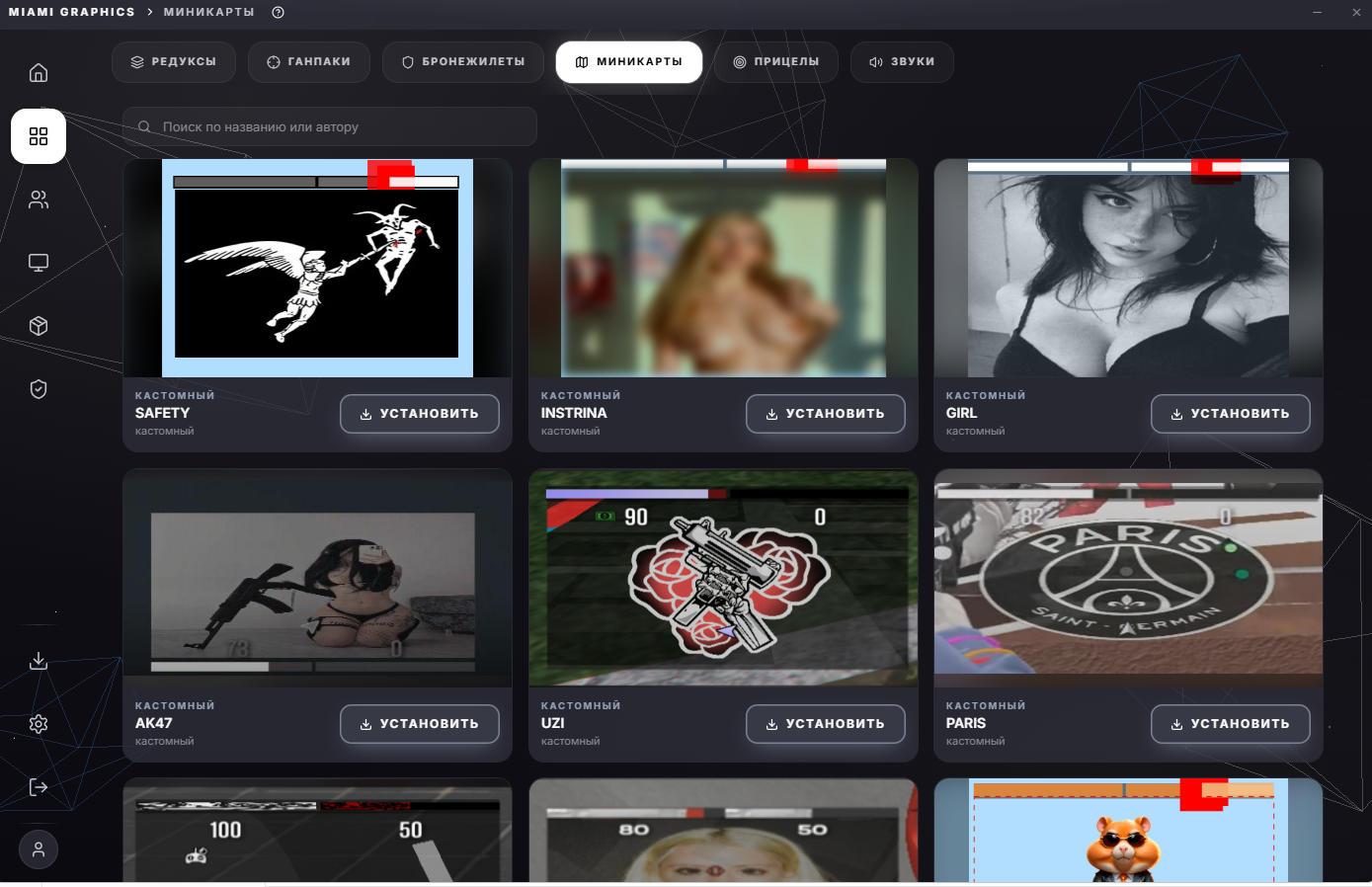
Task: Click the INSTRINA card title text
Action: [574, 413]
